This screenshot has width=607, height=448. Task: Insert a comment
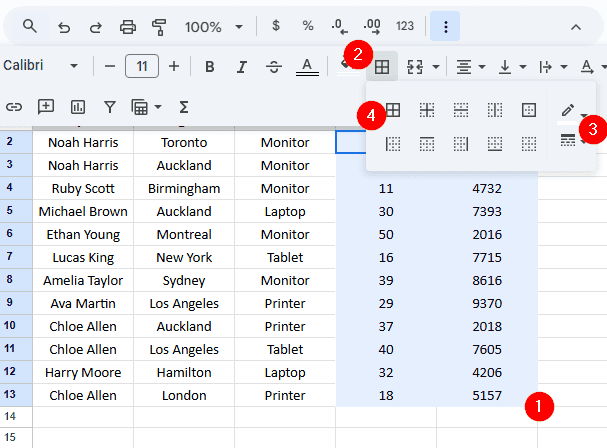(x=46, y=106)
